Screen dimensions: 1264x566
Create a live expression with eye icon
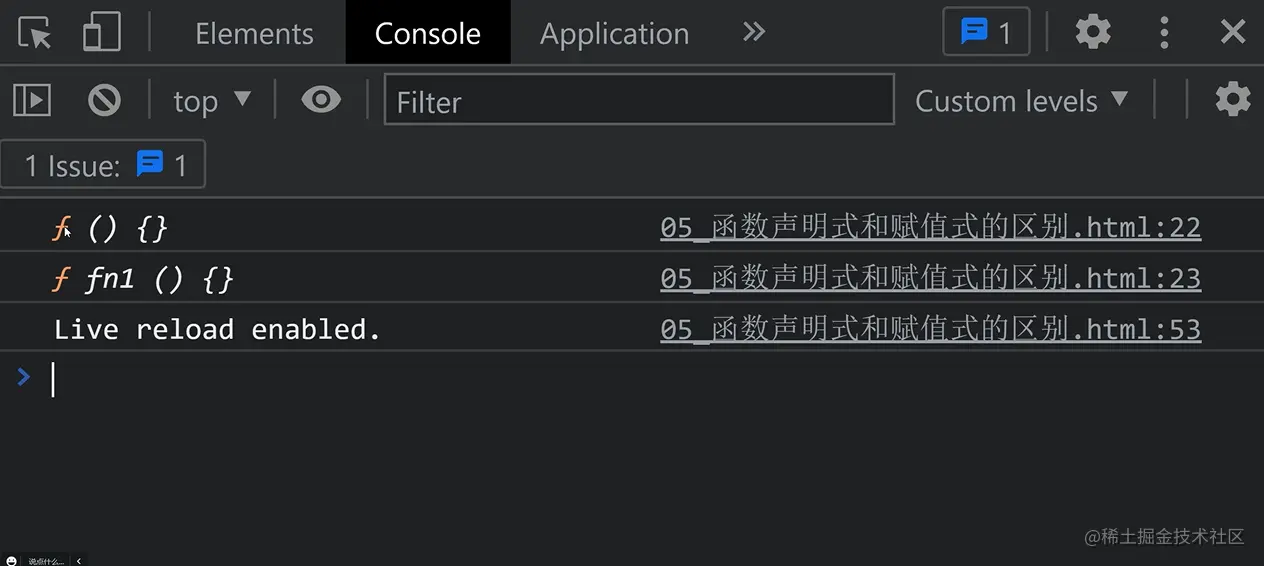(x=321, y=100)
